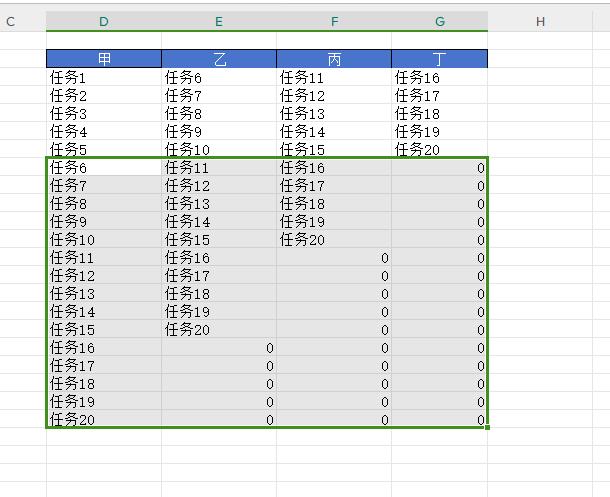Select column E header

[x=219, y=21]
